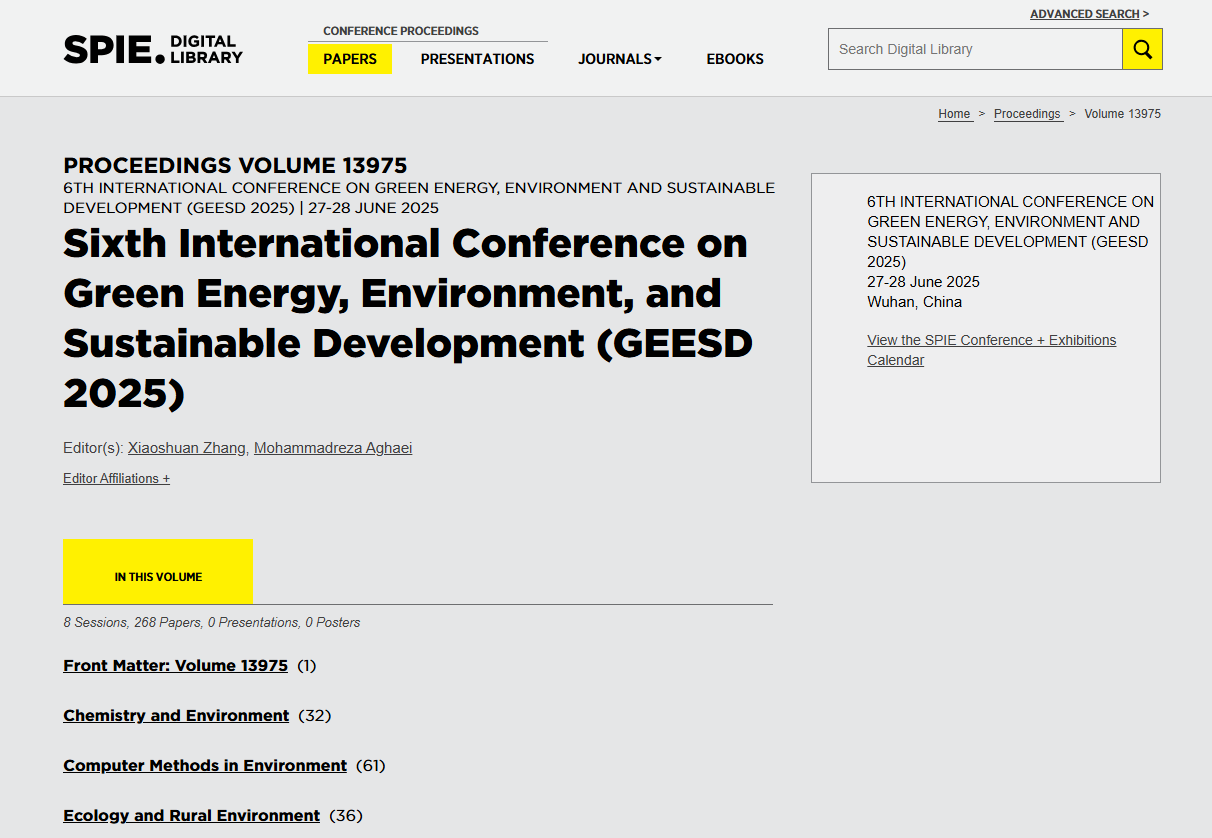Screen dimensions: 1212x838
Task: Click the Volume 13975 breadcrumb text
Action: pos(1122,114)
